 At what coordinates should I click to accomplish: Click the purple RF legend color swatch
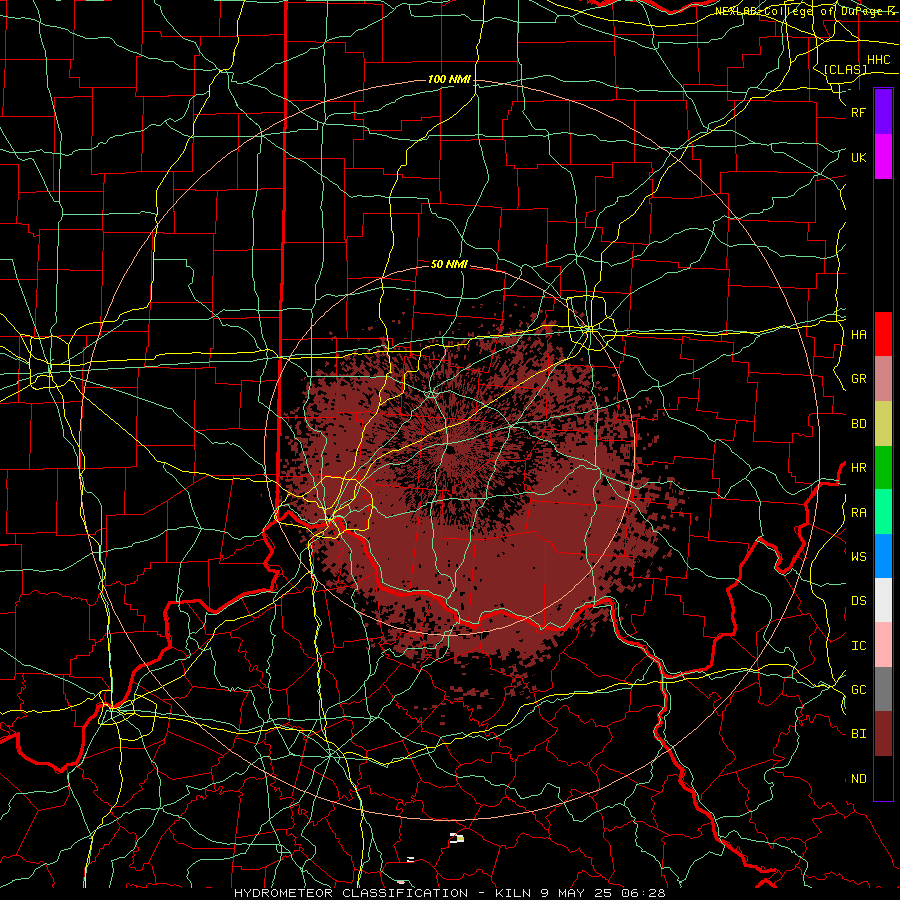coord(883,112)
